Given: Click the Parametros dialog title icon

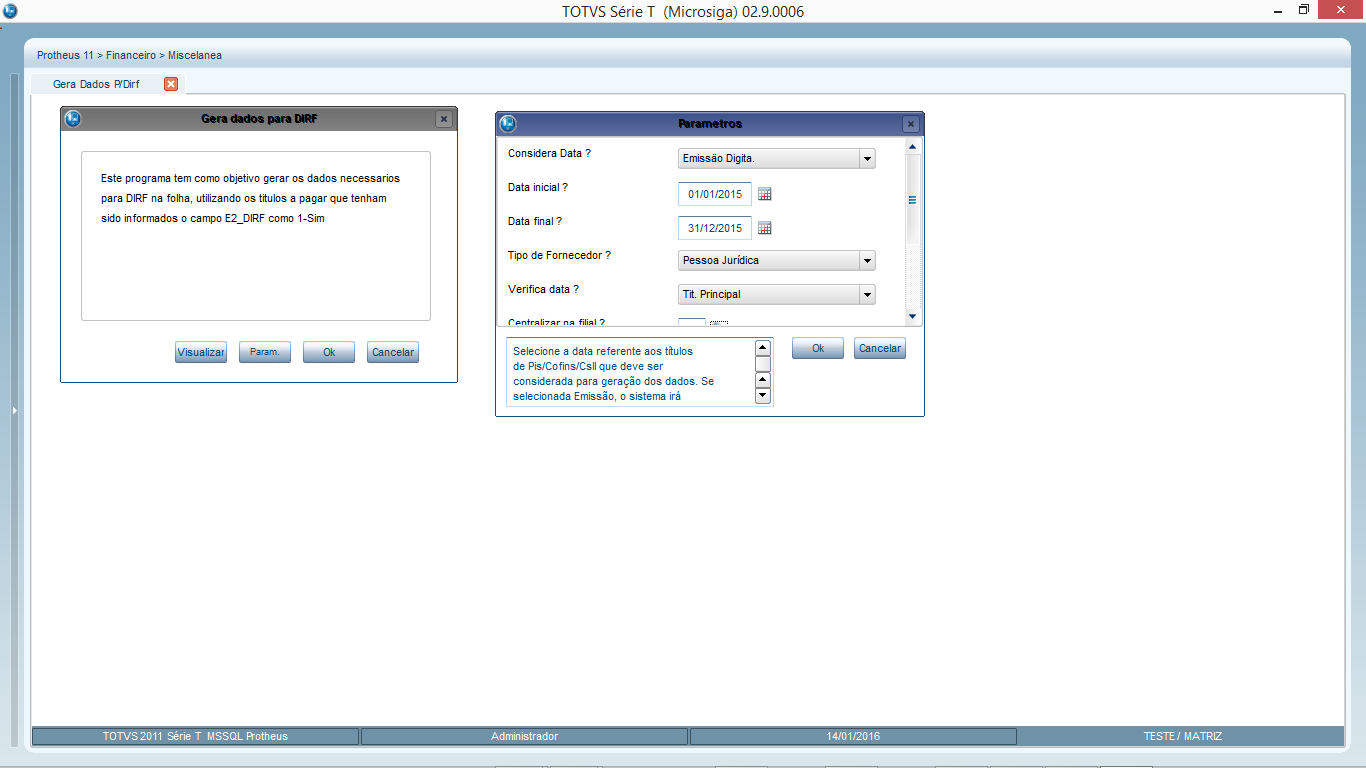Looking at the screenshot, I should coord(507,124).
